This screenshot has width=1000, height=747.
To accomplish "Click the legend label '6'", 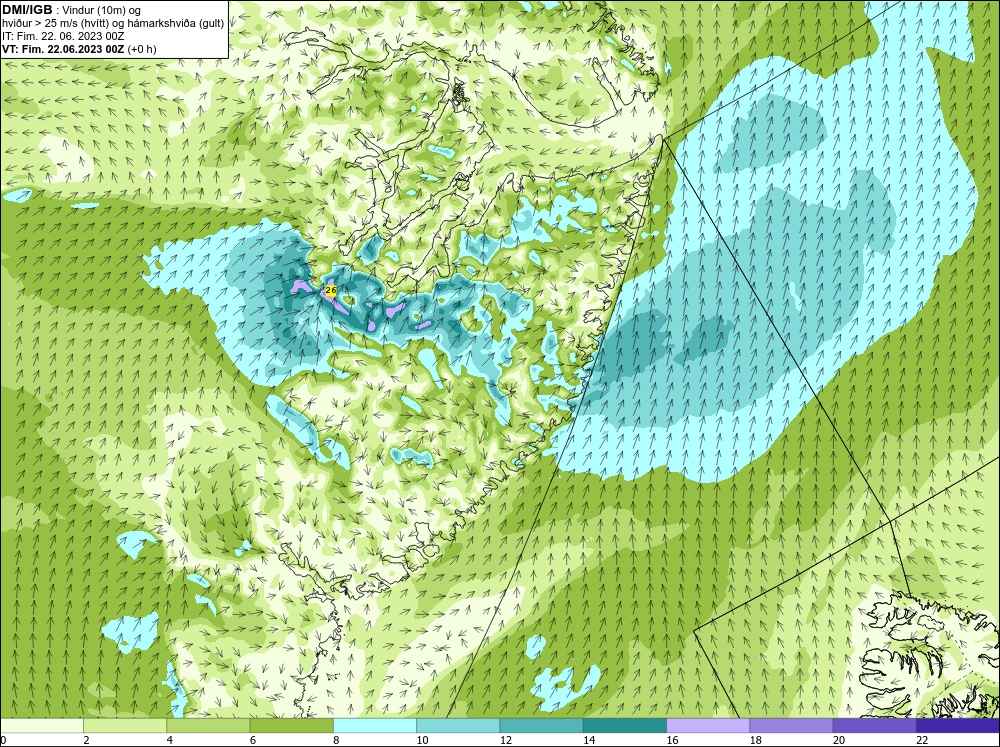I will (253, 740).
